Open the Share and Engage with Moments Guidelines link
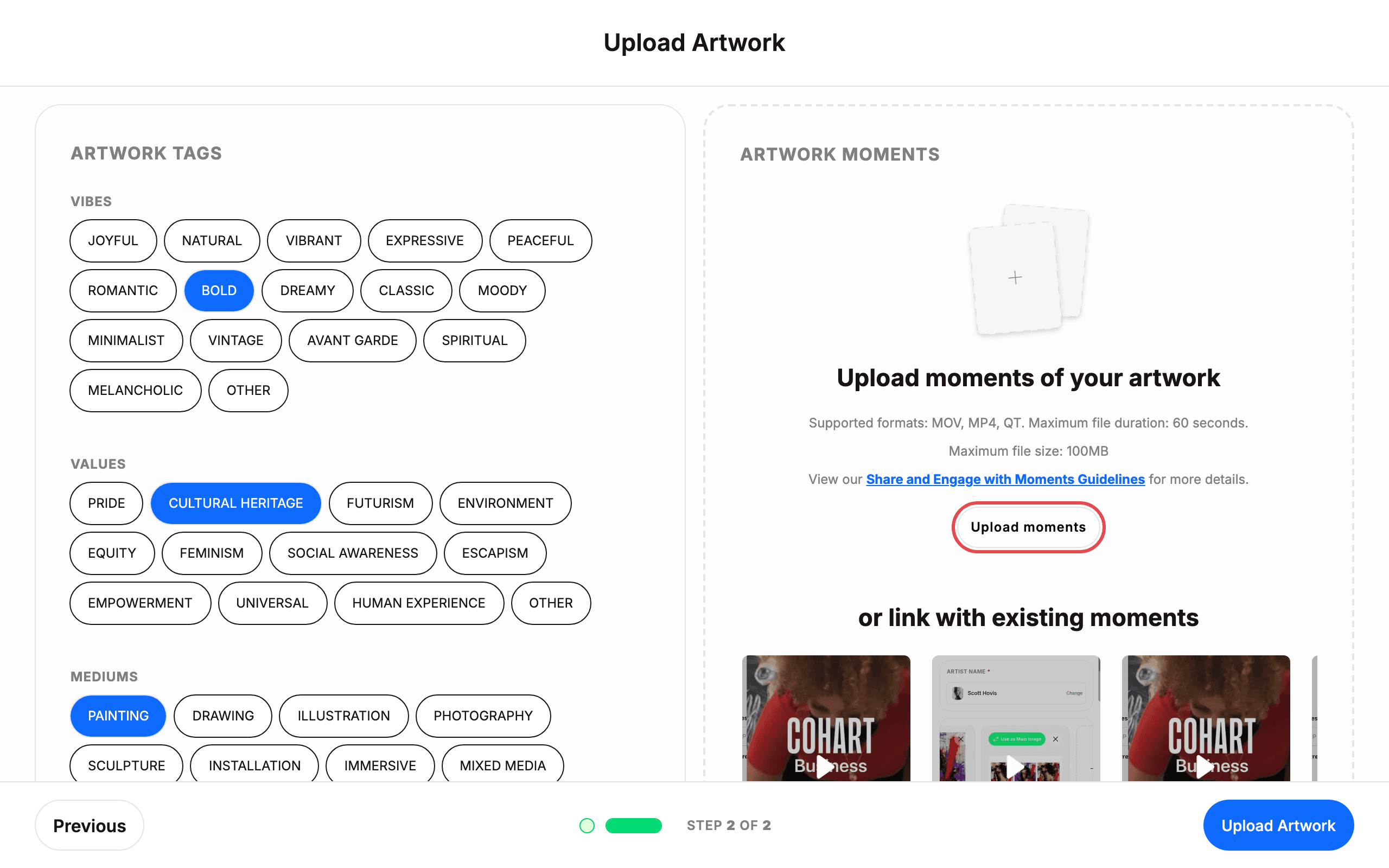 click(1005, 480)
